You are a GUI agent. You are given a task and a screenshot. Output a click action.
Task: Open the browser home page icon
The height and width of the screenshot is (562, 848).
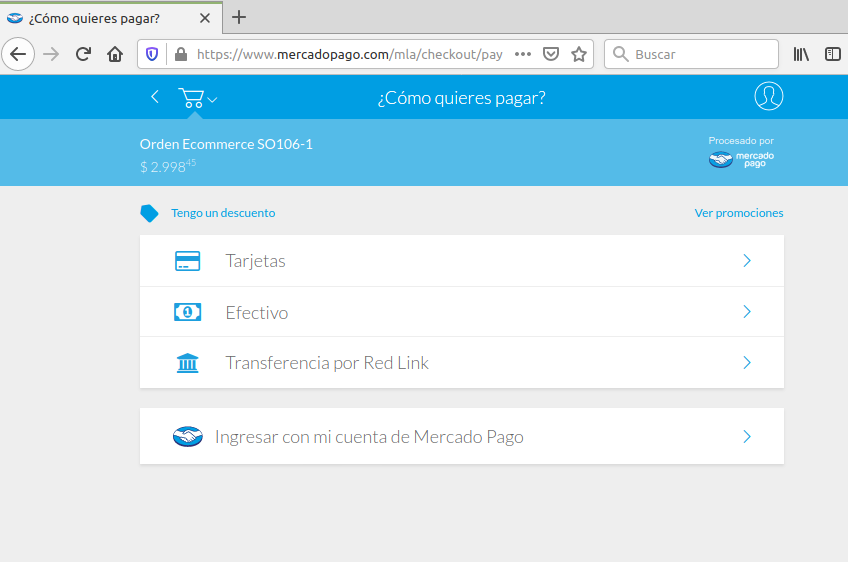pos(115,54)
